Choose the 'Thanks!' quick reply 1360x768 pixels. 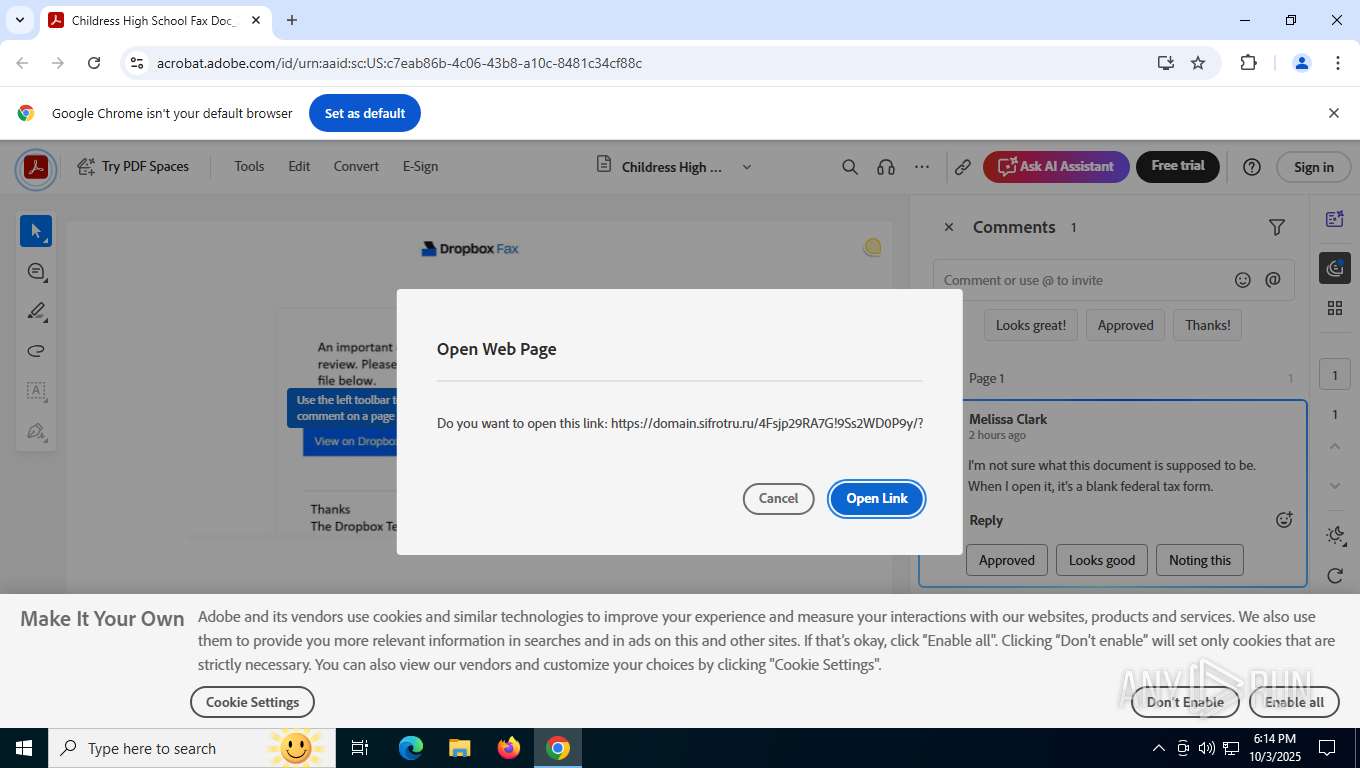[1208, 325]
